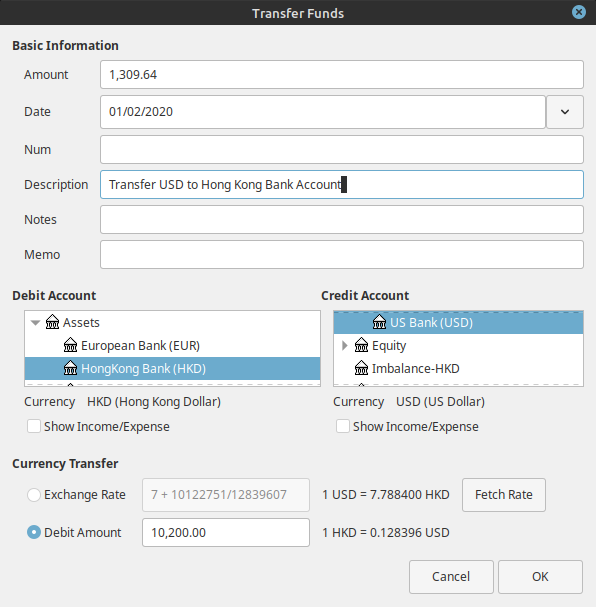The image size is (596, 607).
Task: Select the Exchange Rate radio button
Action: coord(34,494)
